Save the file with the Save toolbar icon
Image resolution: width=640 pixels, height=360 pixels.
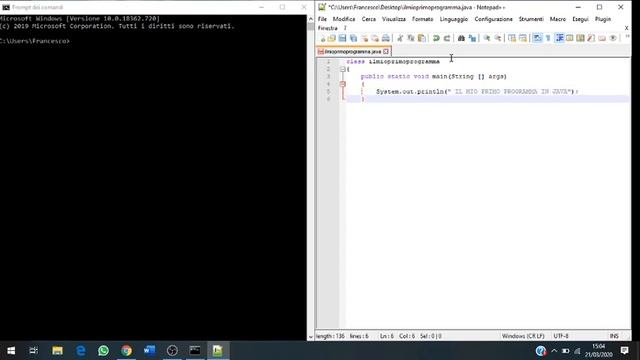(x=342, y=38)
